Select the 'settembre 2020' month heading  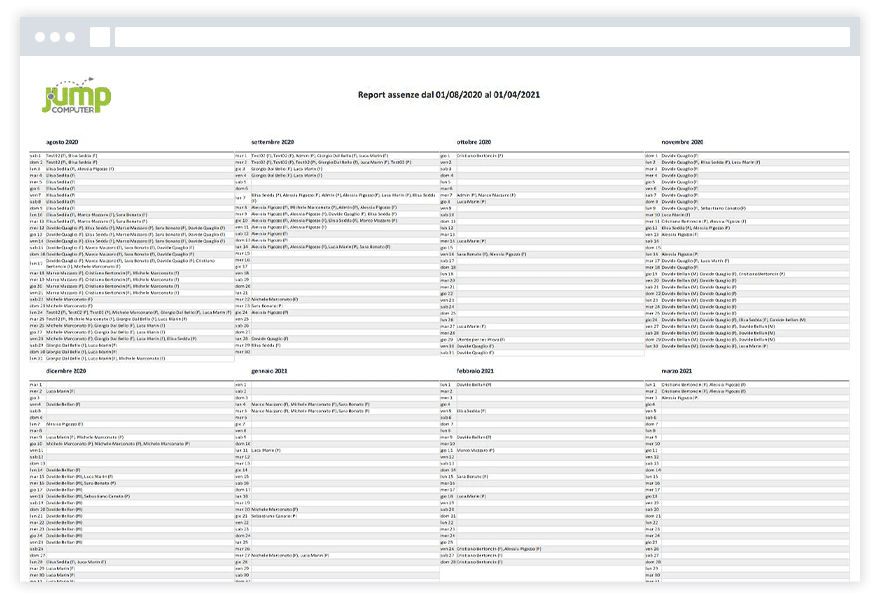click(x=272, y=142)
